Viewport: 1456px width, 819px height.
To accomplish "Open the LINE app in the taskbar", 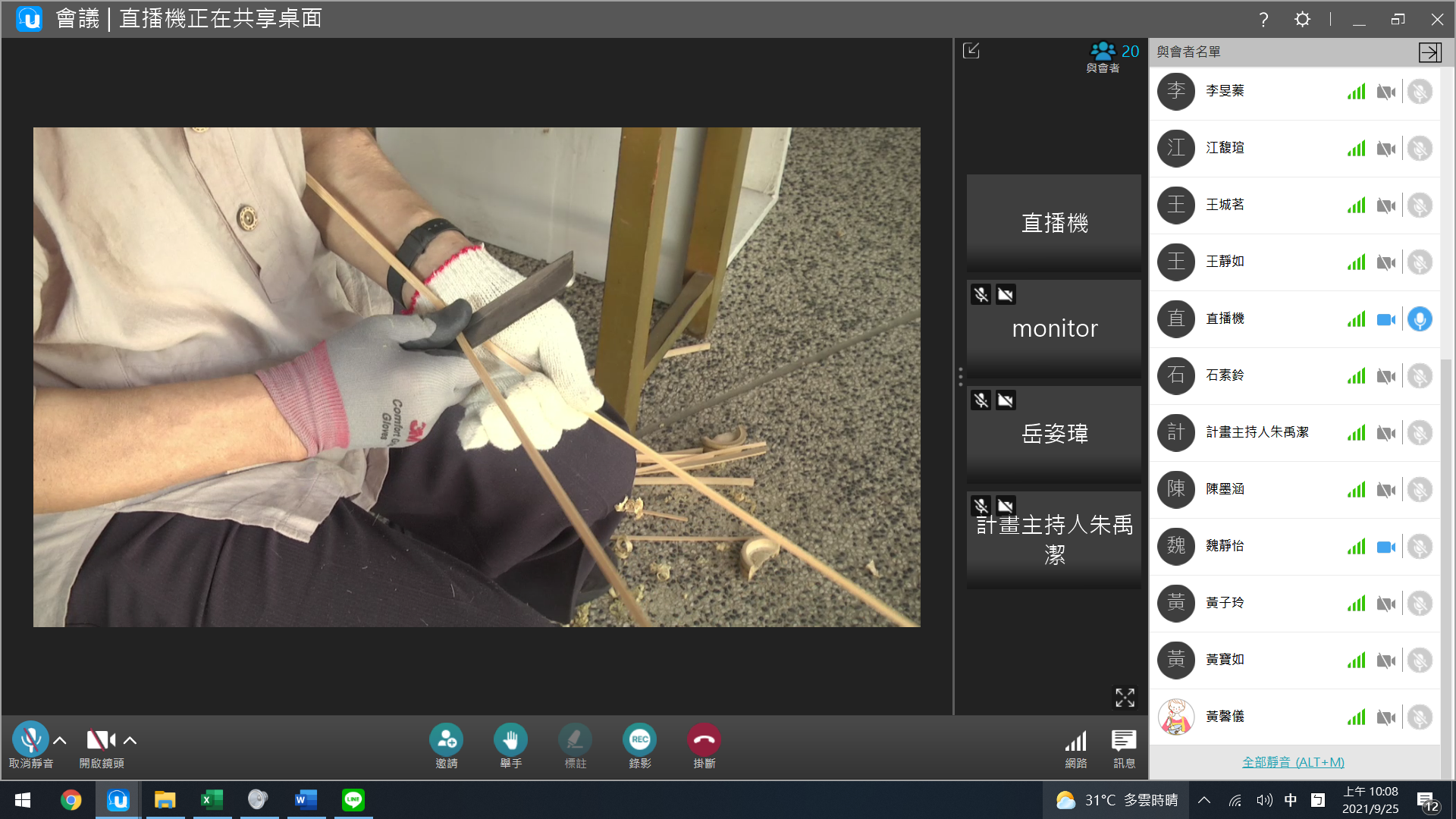I will click(x=353, y=800).
